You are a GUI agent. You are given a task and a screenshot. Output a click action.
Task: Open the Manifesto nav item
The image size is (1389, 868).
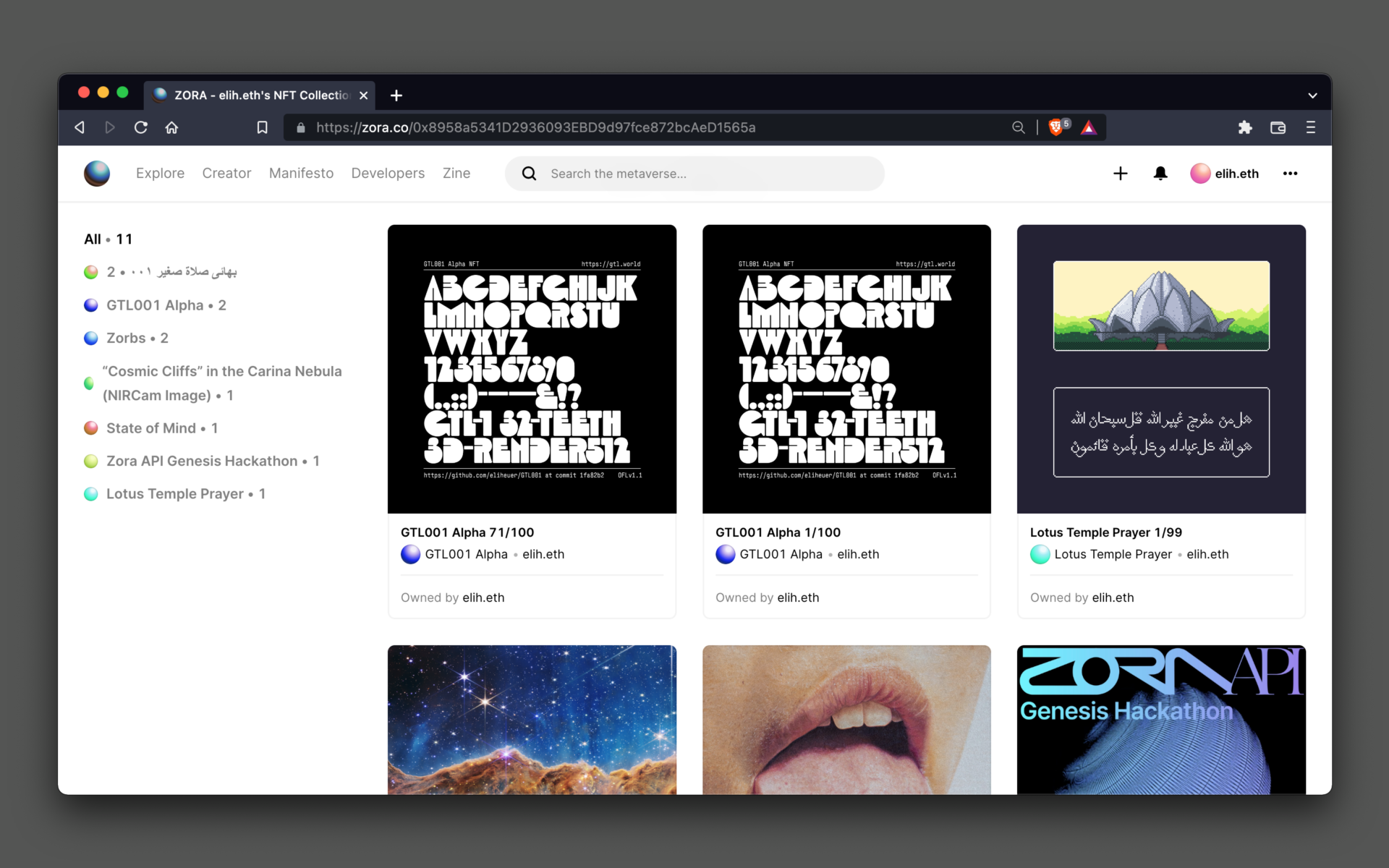(301, 174)
